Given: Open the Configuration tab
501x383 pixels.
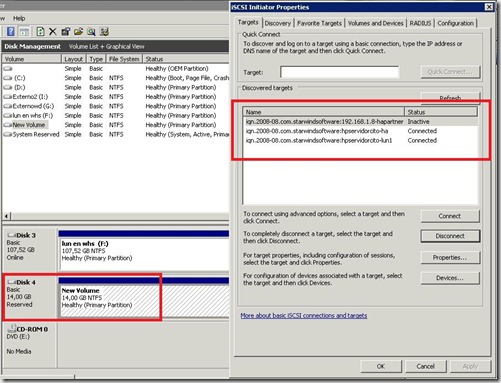Looking at the screenshot, I should click(x=455, y=23).
